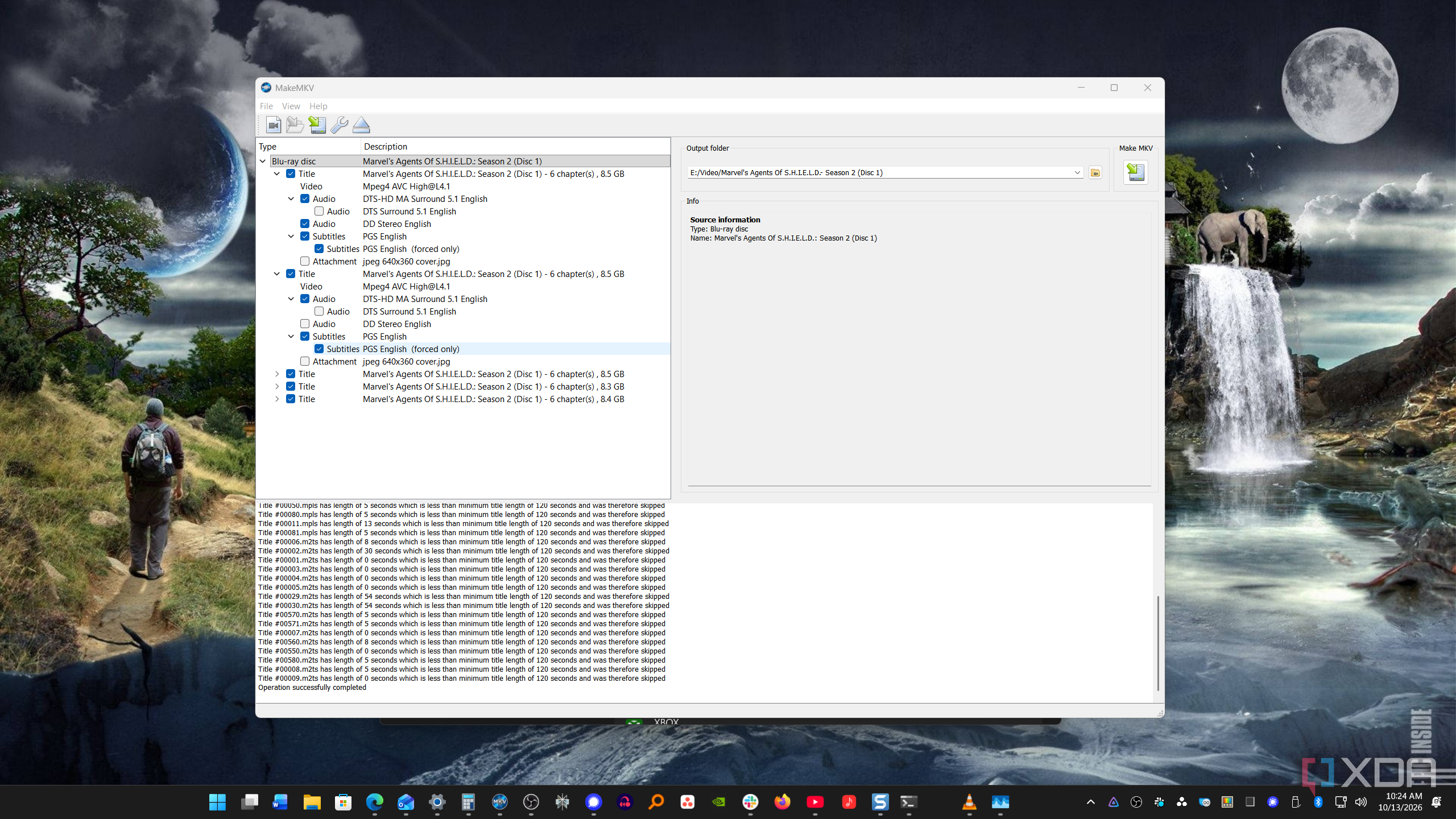Screen dimensions: 1456x819
Task: Click the log pane vertical scrollbar
Action: pos(1157,643)
